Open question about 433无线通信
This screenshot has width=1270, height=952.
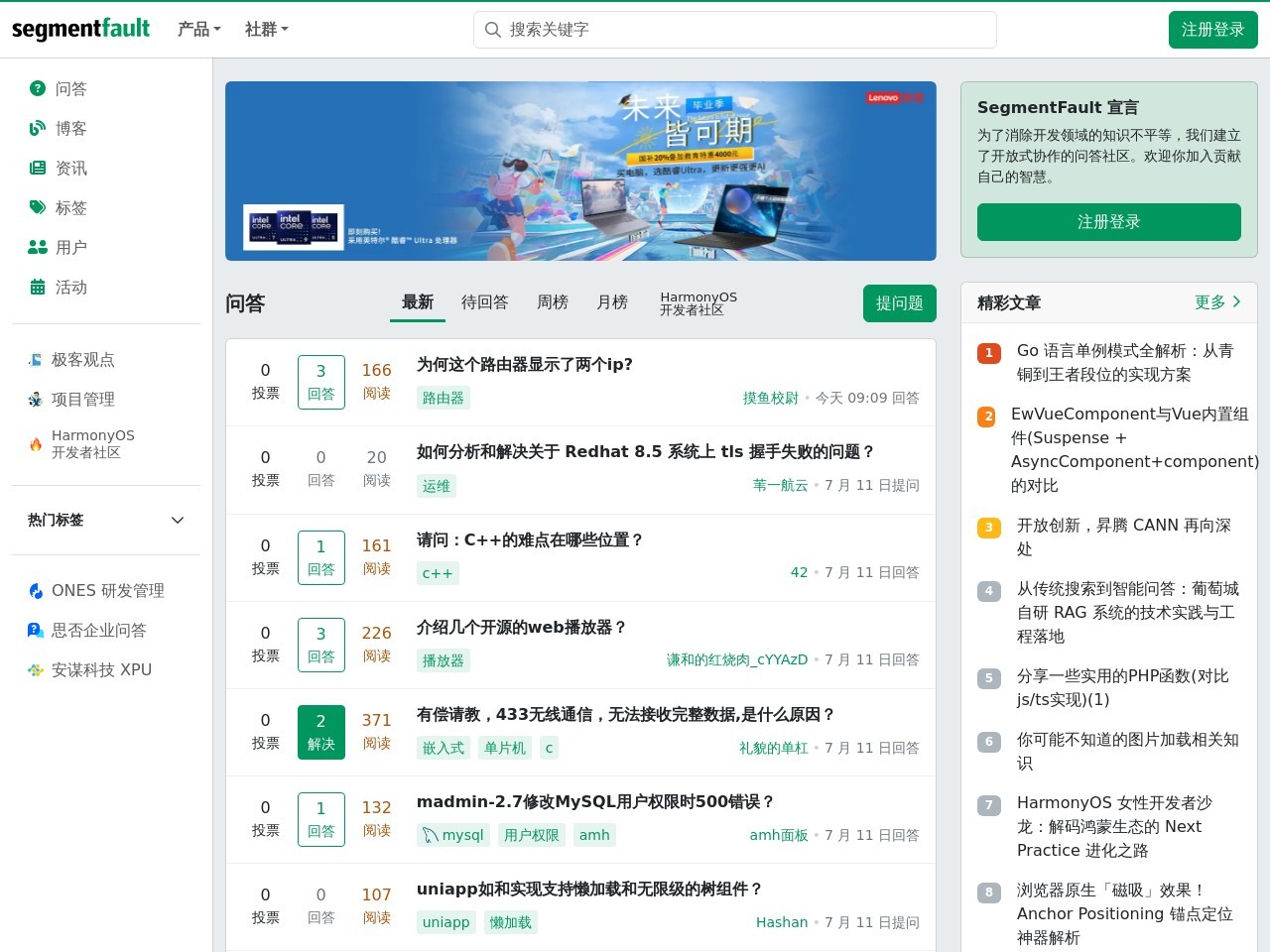click(x=626, y=714)
